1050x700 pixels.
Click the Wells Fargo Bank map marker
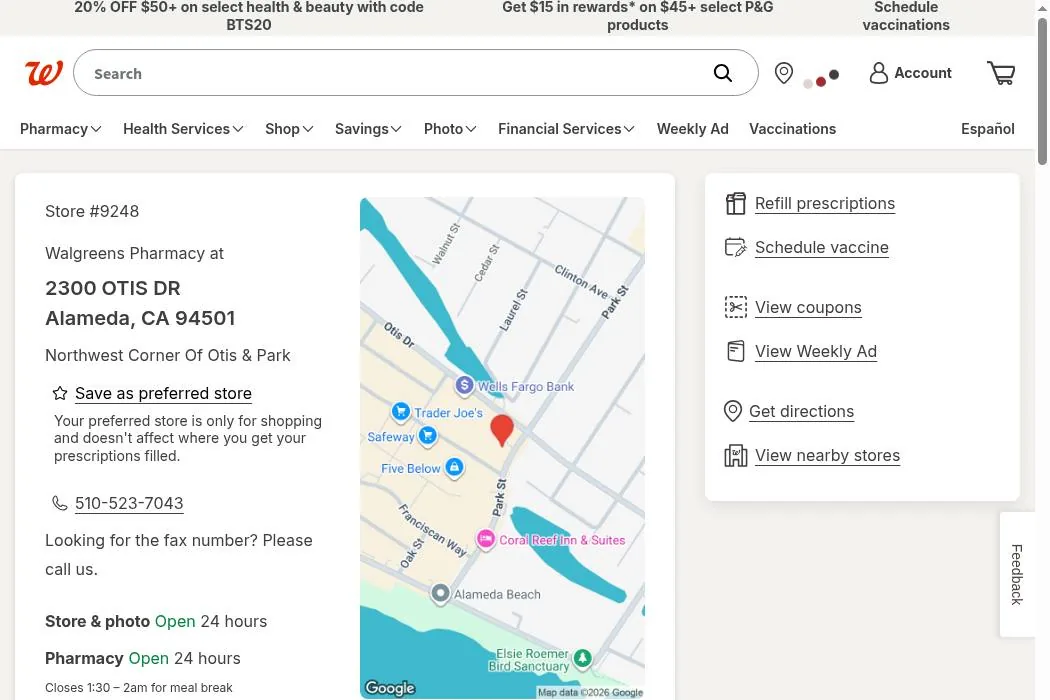[464, 386]
